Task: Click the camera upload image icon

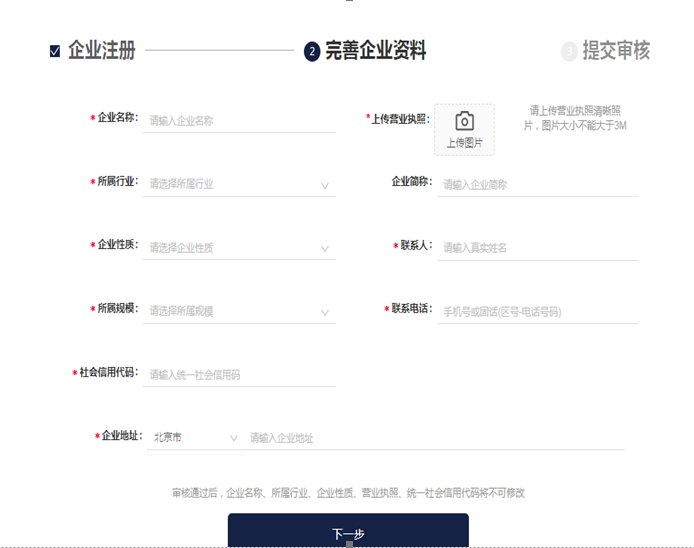Action: (x=464, y=121)
